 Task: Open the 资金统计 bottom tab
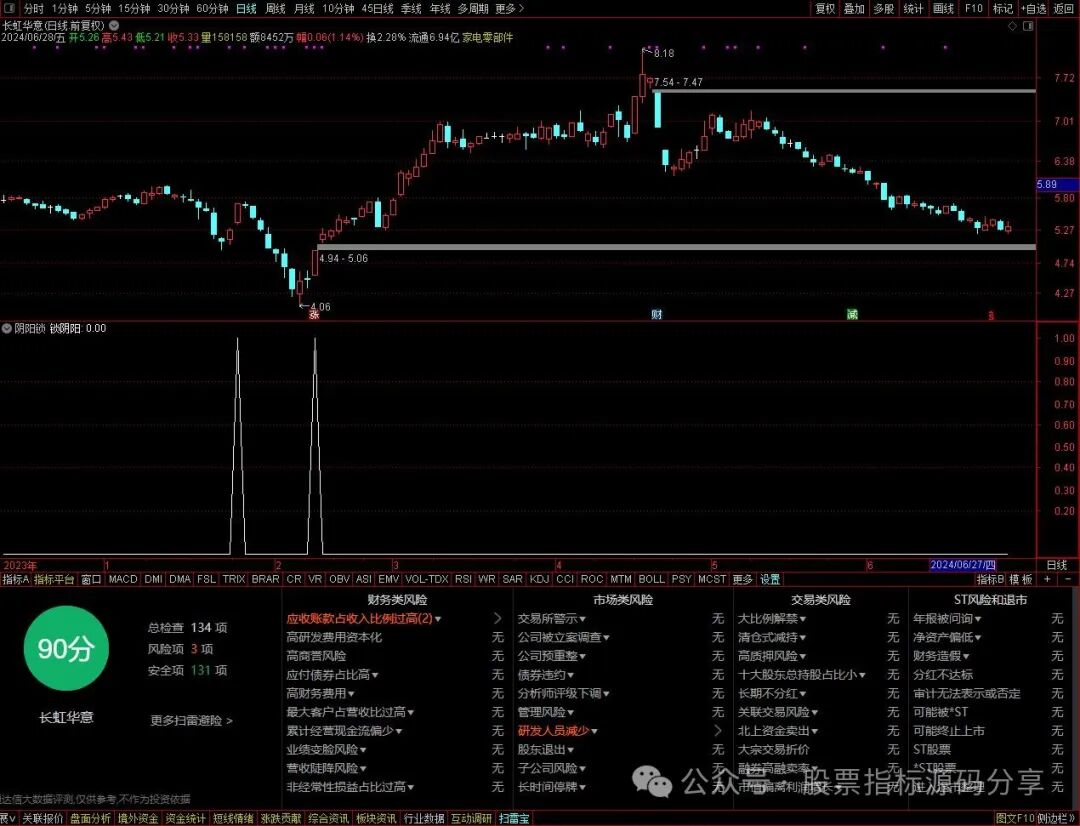click(x=185, y=818)
